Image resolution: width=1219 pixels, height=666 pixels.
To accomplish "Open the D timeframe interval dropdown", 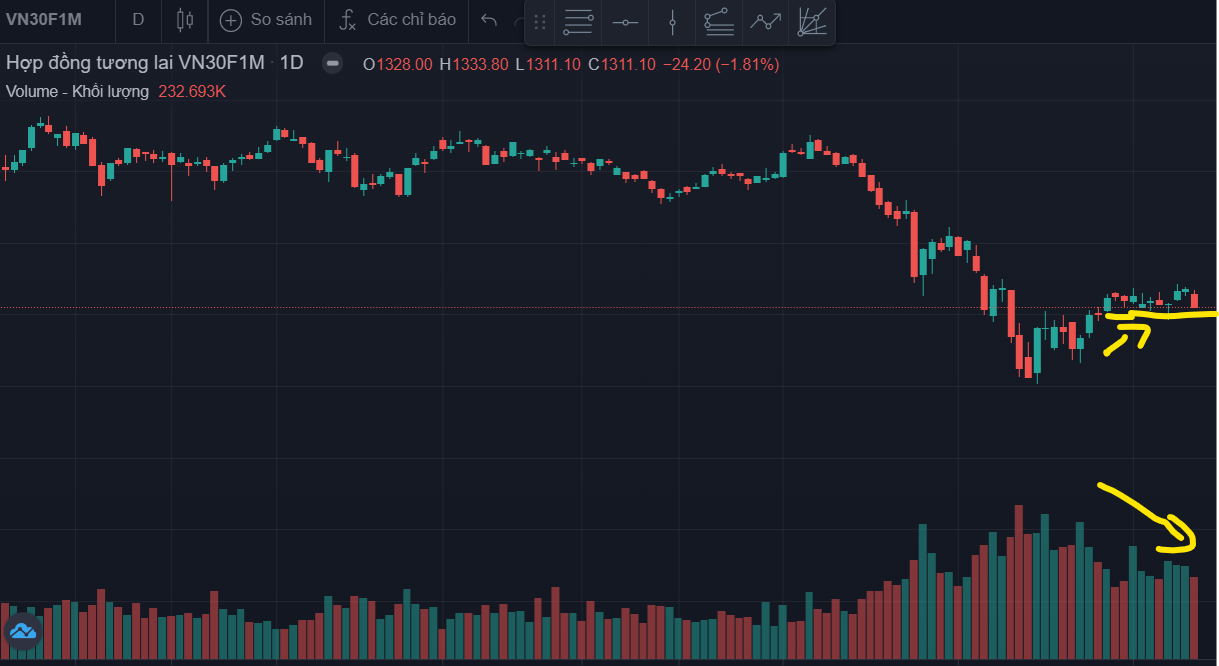I will pos(138,20).
